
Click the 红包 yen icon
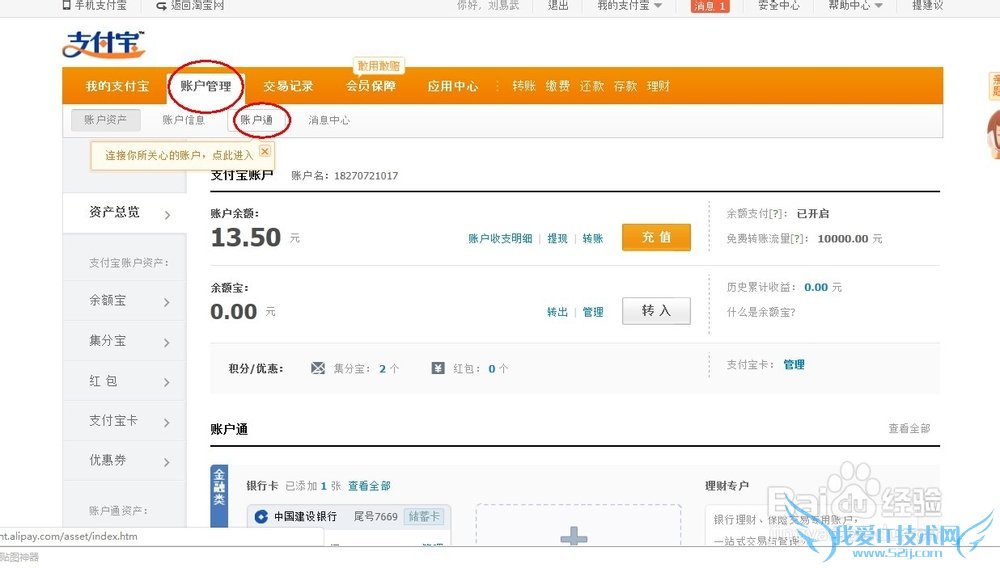pyautogui.click(x=438, y=368)
